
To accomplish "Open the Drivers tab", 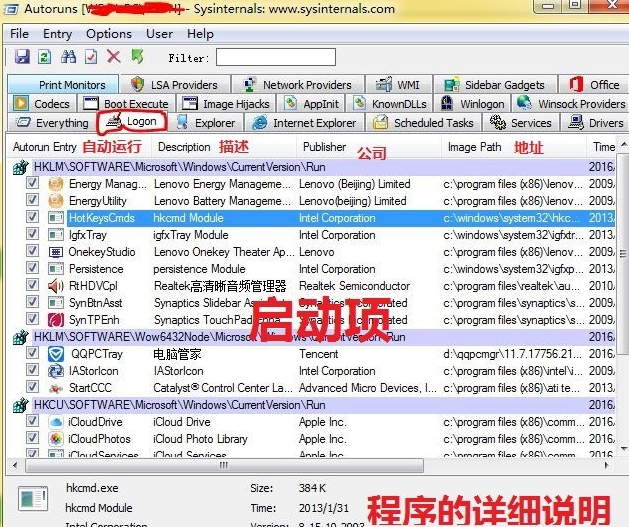I will click(x=596, y=123).
